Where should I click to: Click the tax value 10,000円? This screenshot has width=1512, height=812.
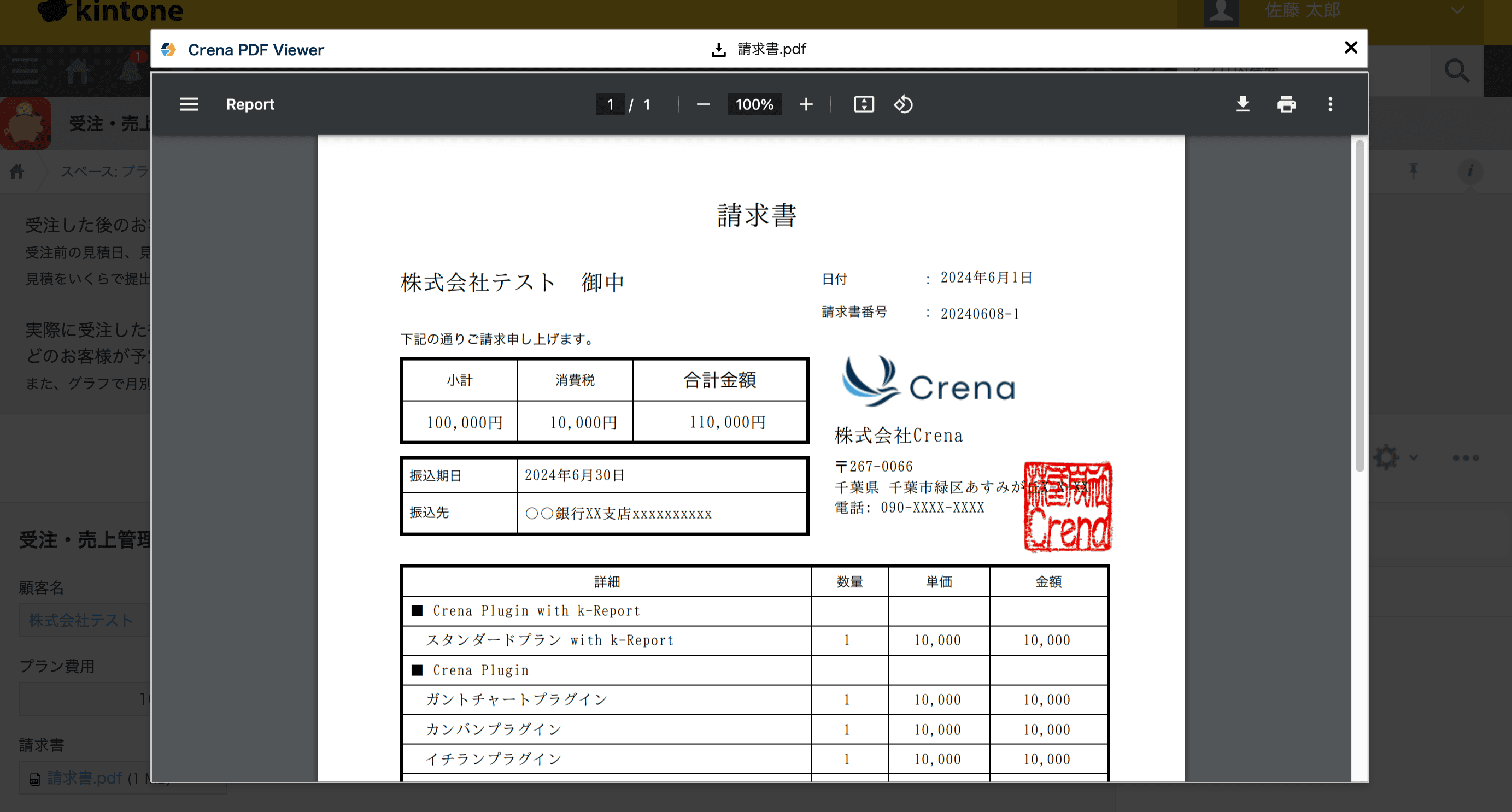click(x=583, y=422)
